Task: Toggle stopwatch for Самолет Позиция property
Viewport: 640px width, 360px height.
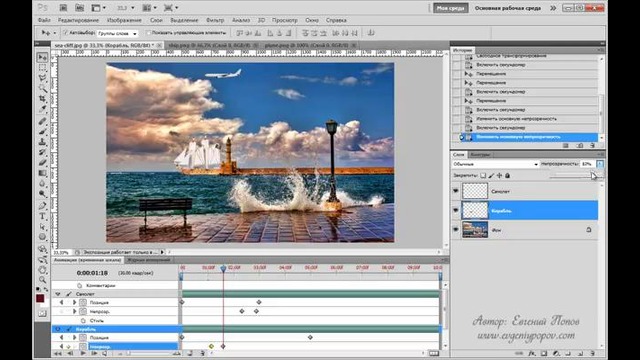Action: [x=83, y=302]
